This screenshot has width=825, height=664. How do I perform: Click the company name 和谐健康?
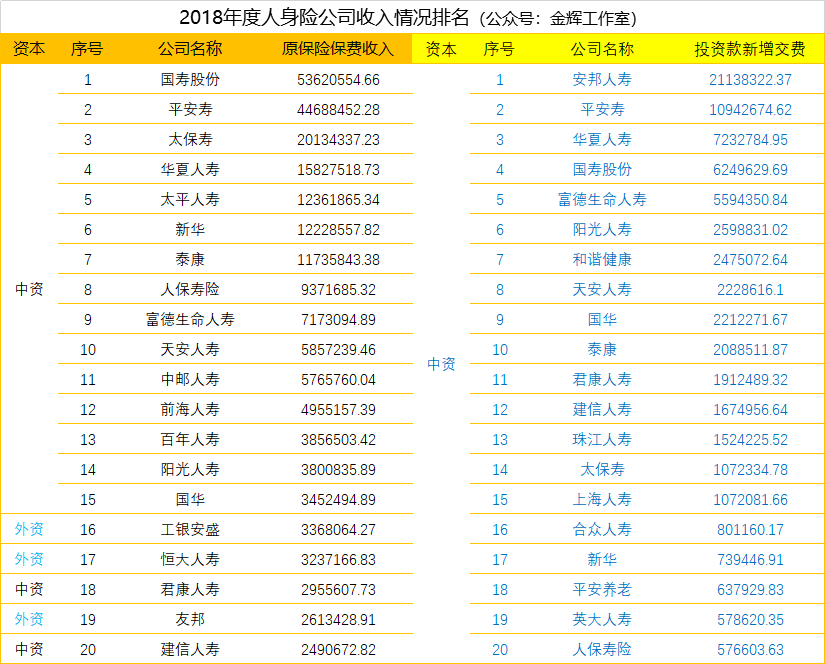coord(602,259)
